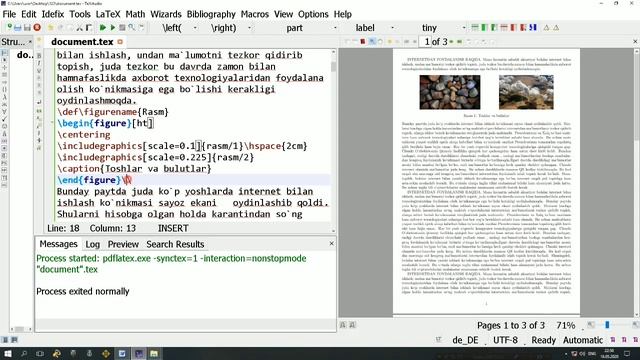Image resolution: width=640 pixels, height=360 pixels.
Task: Open the Macros menu
Action: point(255,14)
